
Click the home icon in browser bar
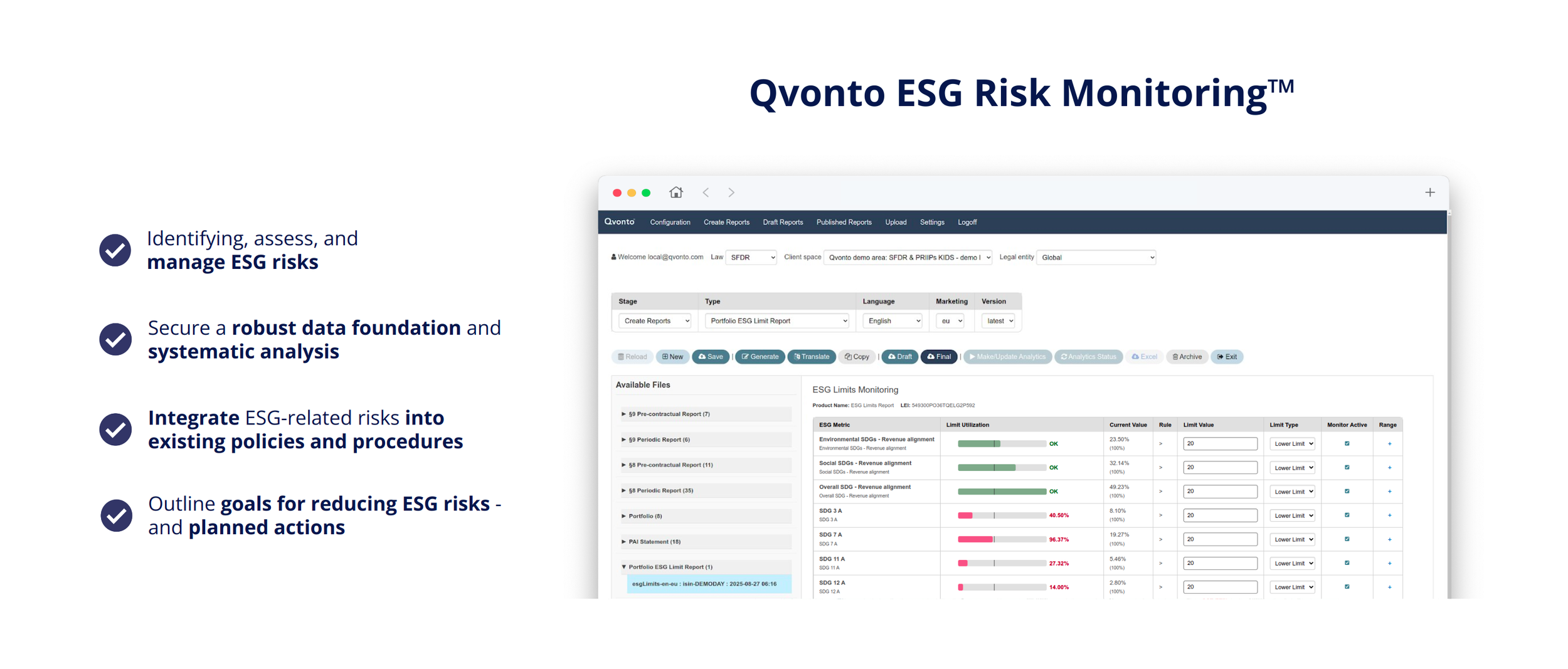click(675, 192)
